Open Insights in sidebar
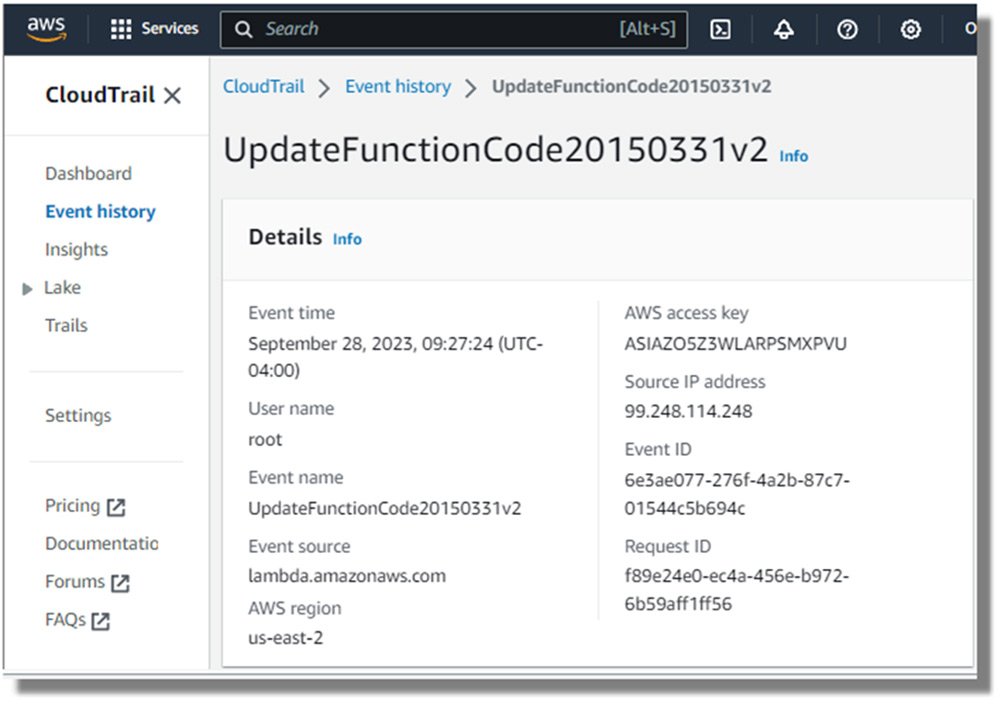The image size is (1000, 704). tap(76, 249)
